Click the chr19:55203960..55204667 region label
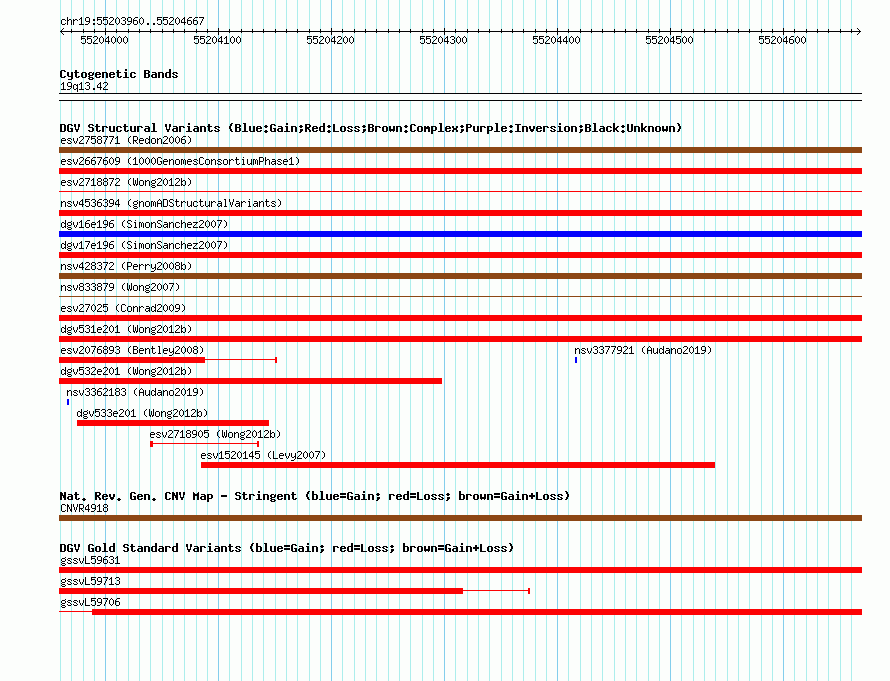 [x=132, y=21]
